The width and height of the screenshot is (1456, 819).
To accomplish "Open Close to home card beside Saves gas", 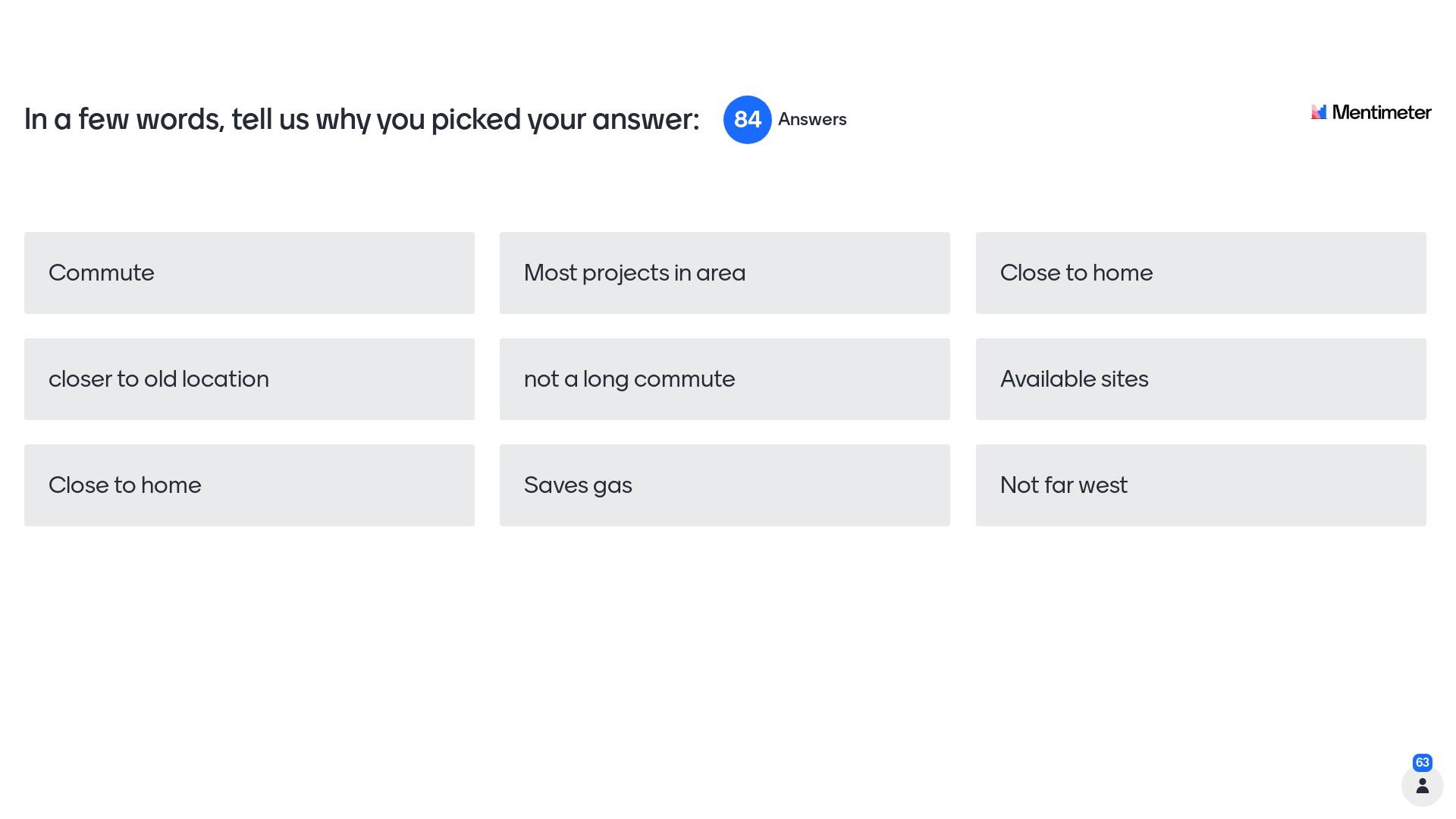I will click(249, 485).
